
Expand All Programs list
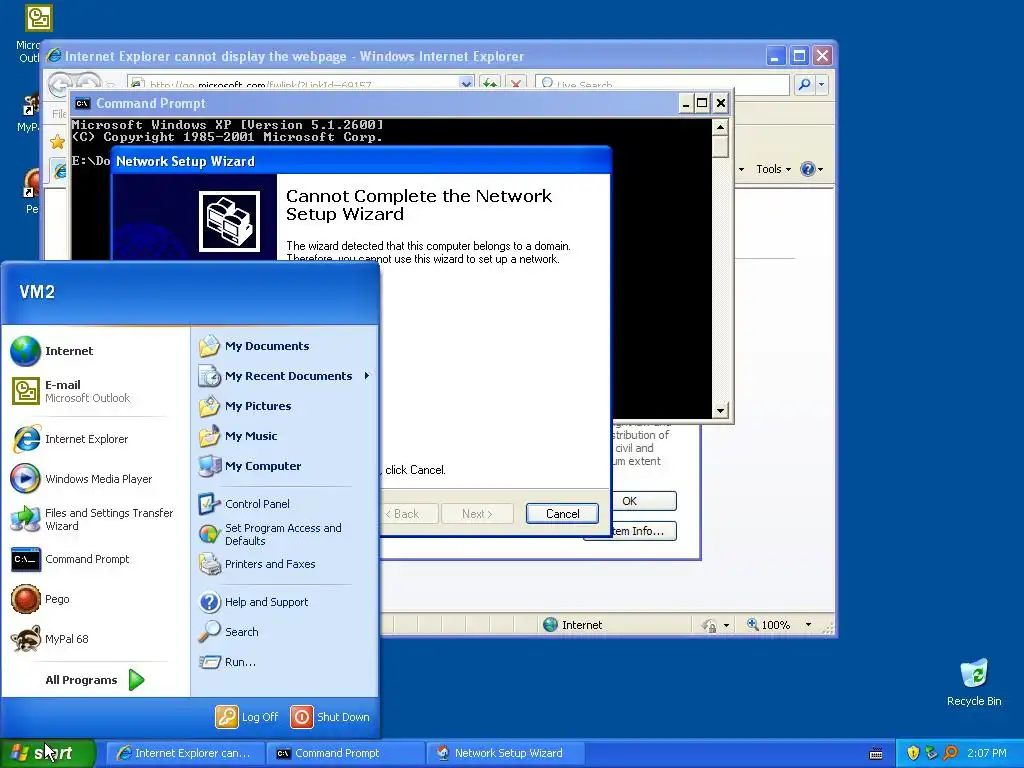point(95,680)
